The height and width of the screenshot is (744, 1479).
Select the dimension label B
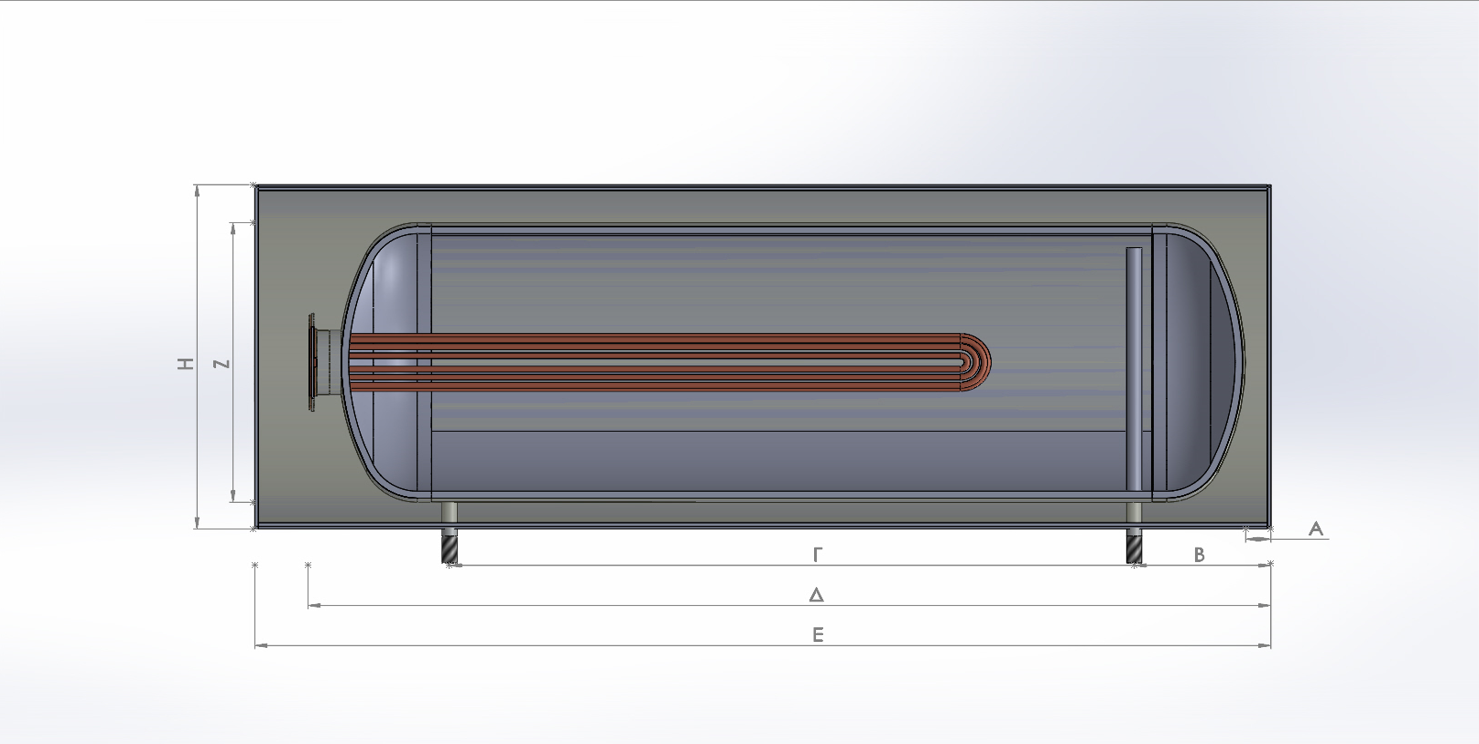click(1200, 555)
